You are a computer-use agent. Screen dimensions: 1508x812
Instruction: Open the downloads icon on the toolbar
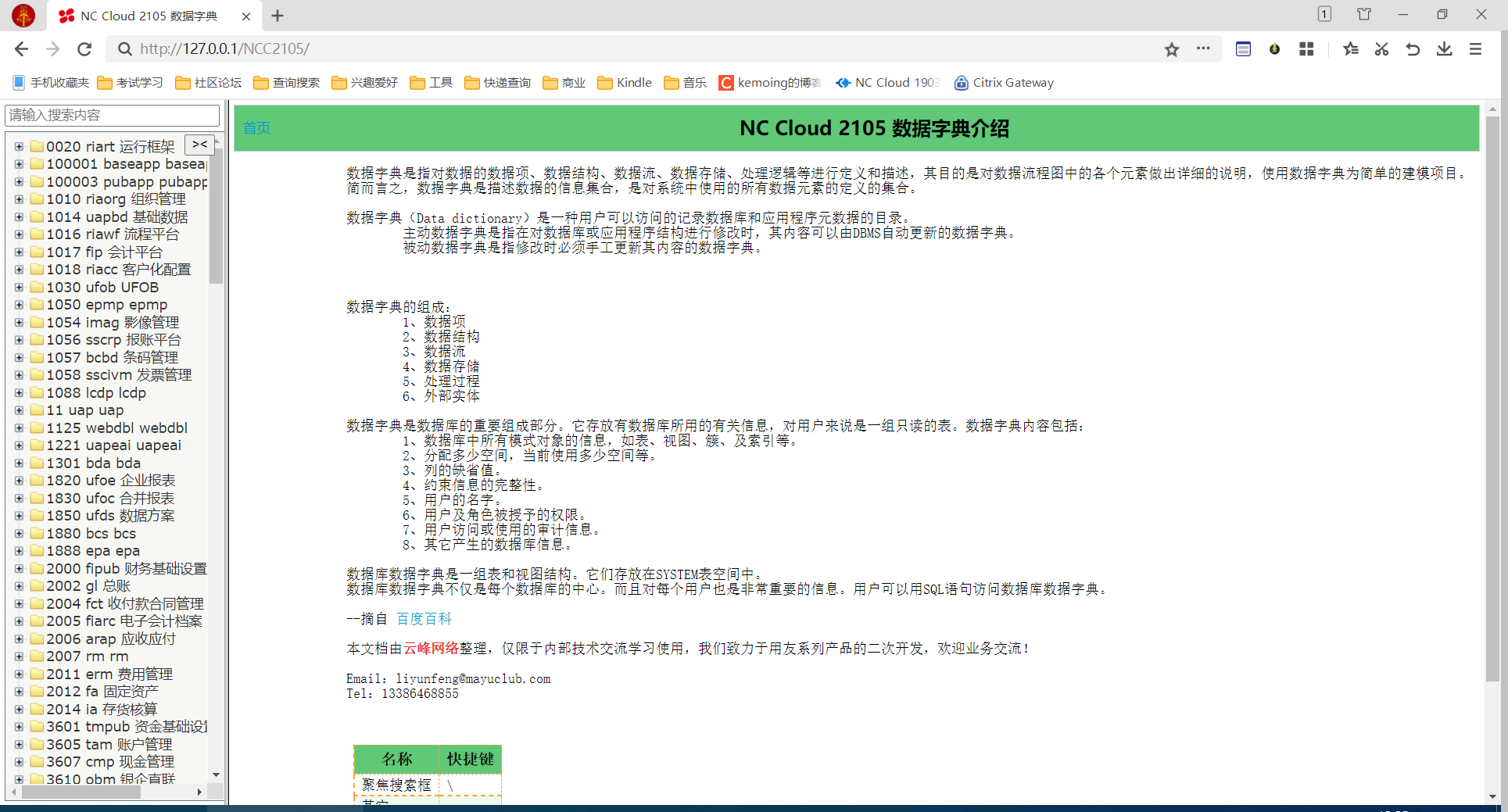[1444, 48]
